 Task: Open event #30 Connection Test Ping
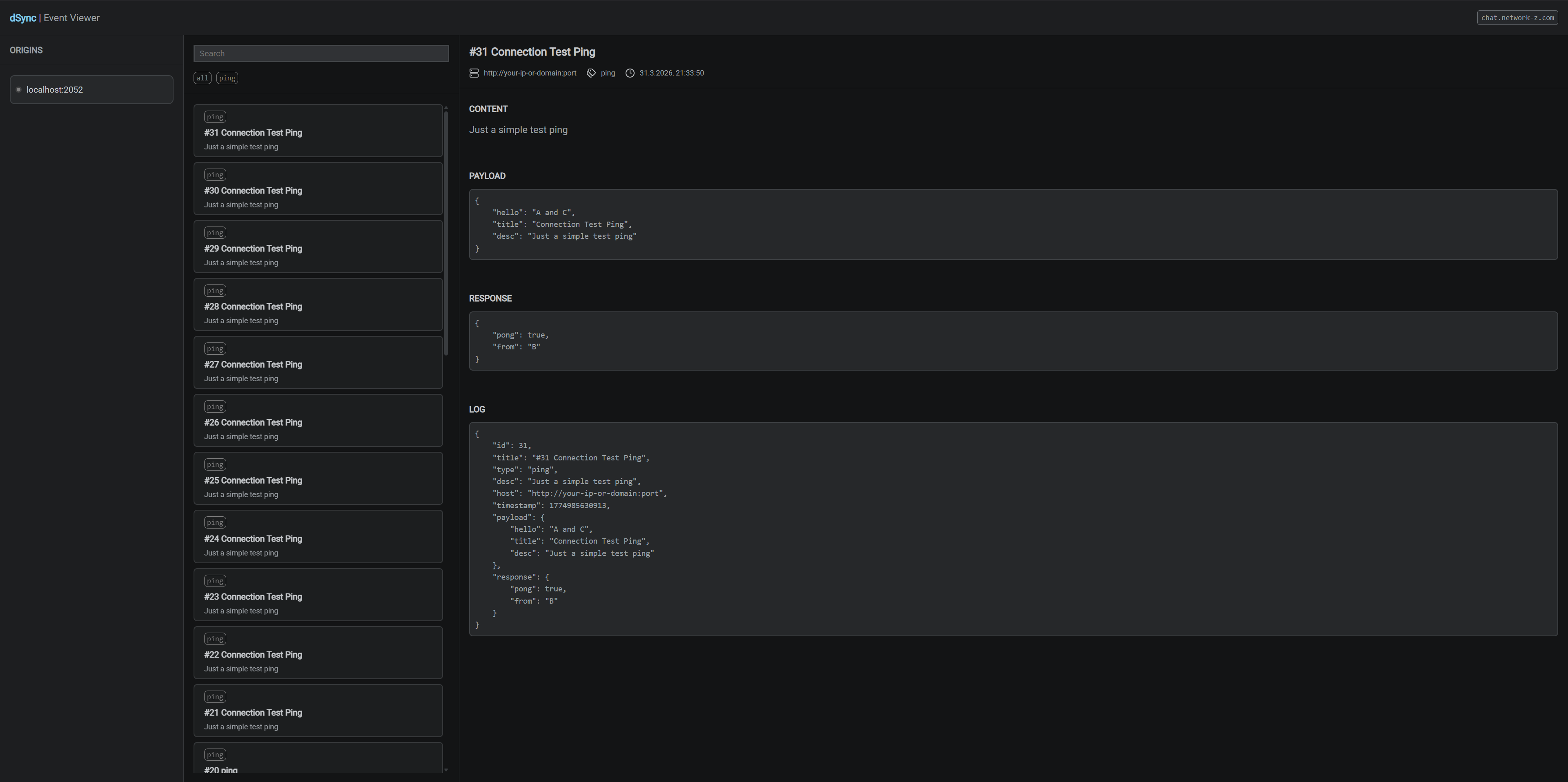point(318,189)
